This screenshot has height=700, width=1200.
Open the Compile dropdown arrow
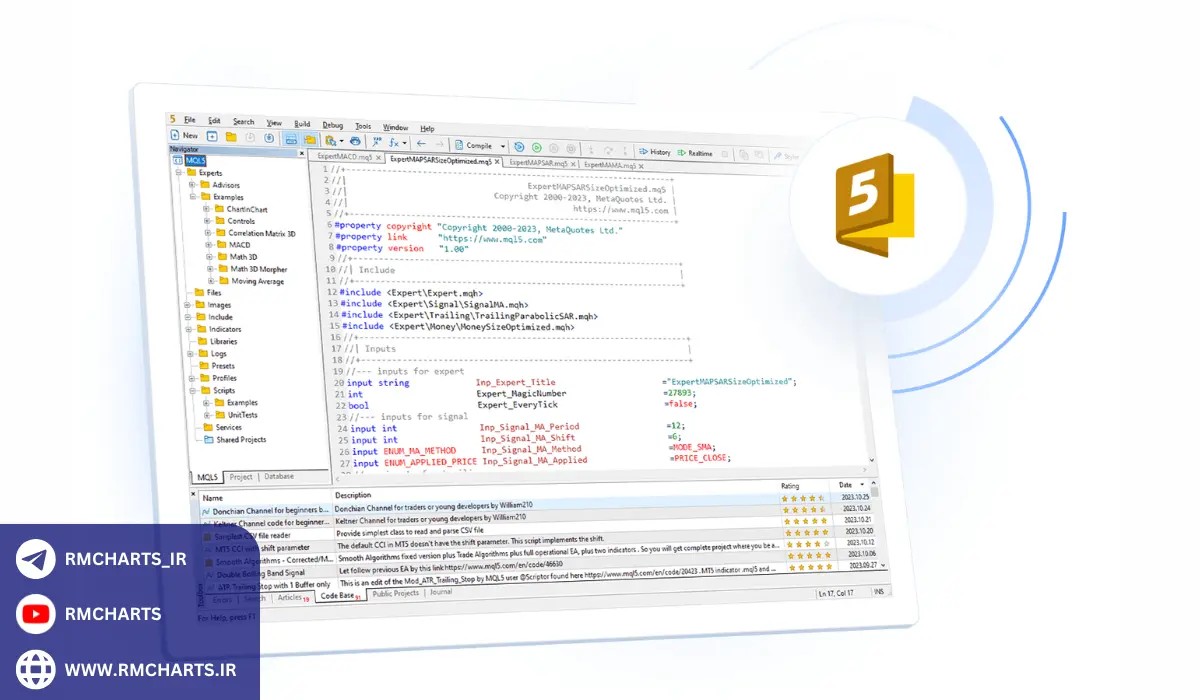point(503,146)
